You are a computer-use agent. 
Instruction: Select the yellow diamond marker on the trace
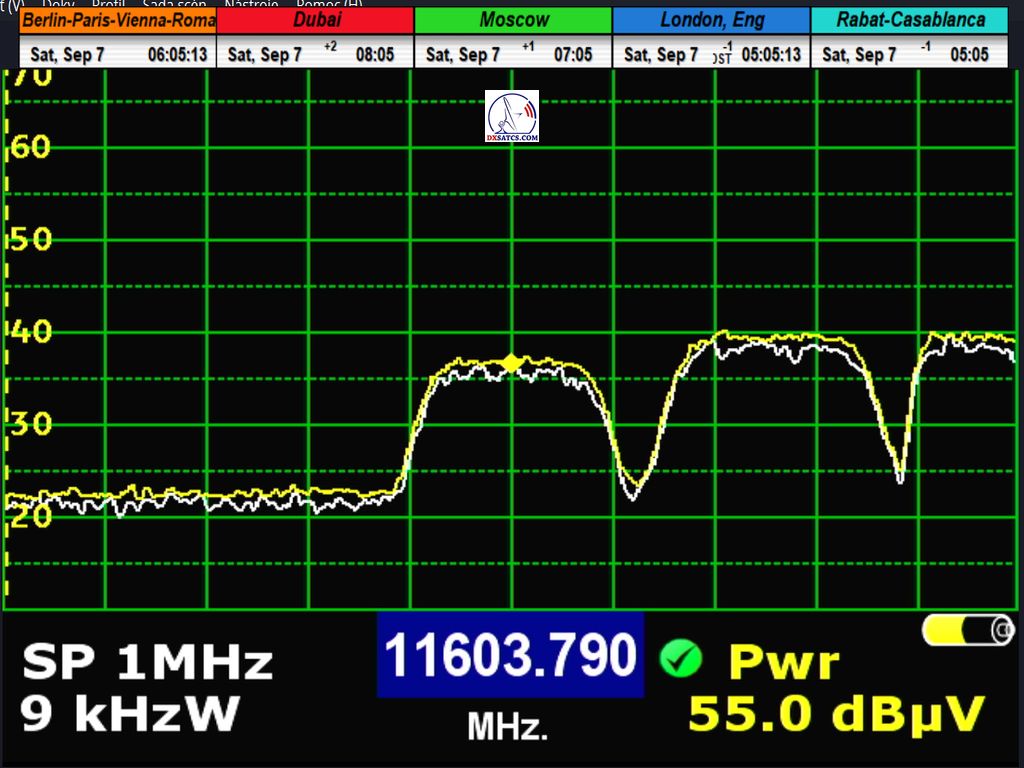click(x=512, y=363)
